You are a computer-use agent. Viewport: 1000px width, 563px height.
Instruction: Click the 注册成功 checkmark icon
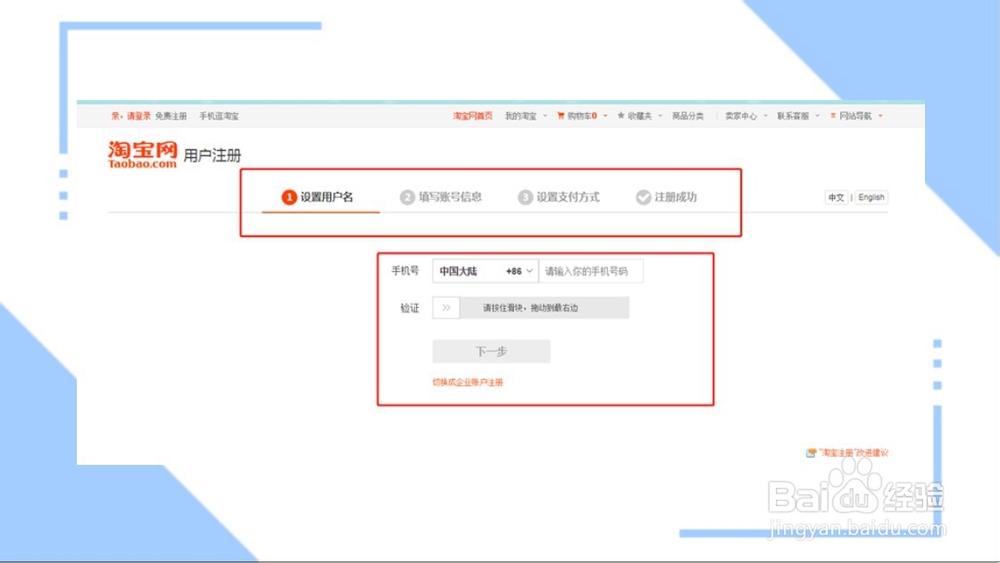(x=643, y=197)
